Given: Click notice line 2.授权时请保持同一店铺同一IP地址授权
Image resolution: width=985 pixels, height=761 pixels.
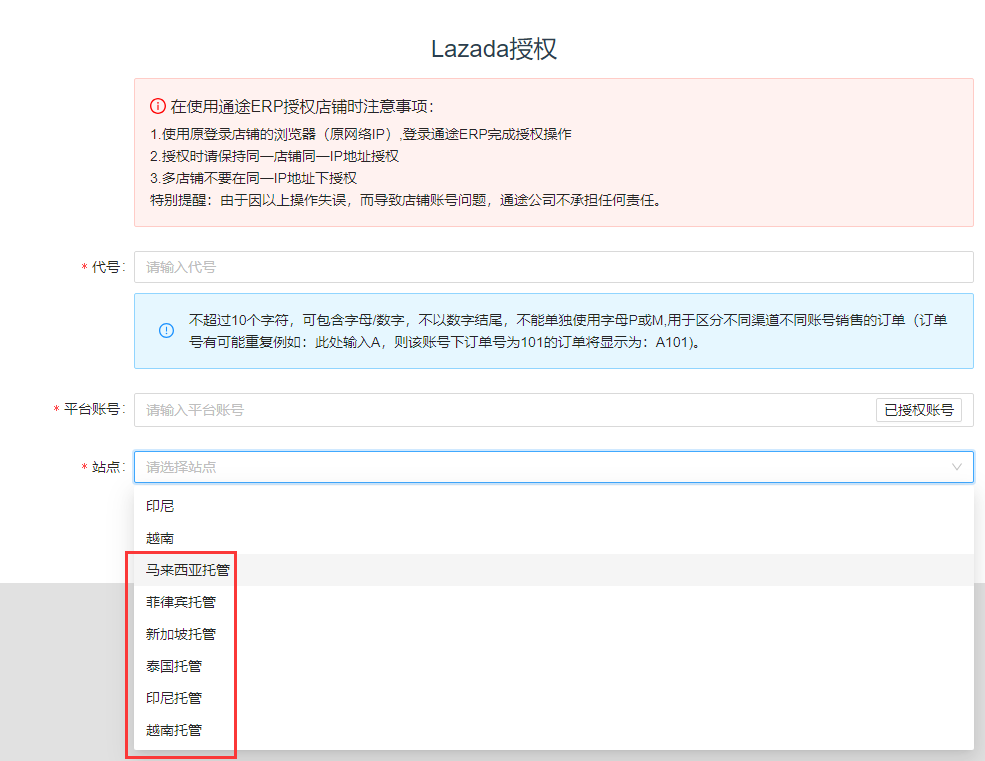Looking at the screenshot, I should point(275,156).
